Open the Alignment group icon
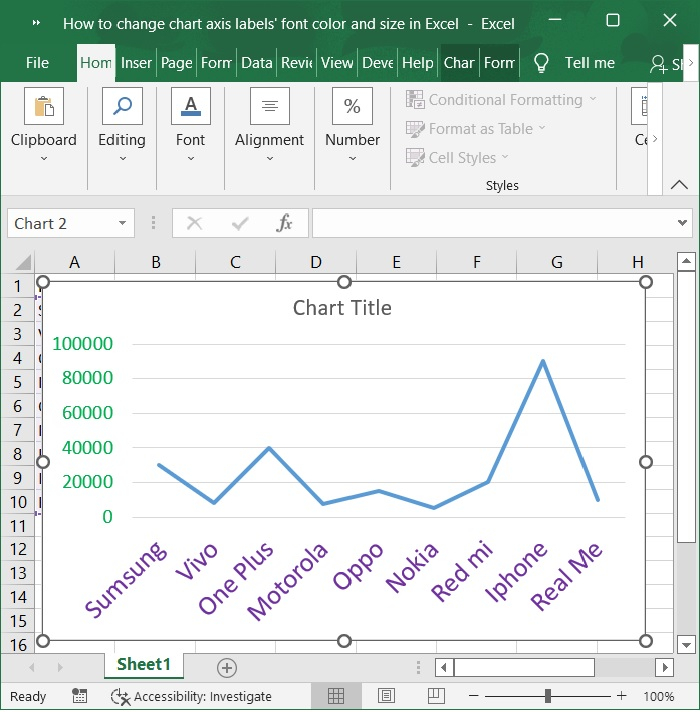Screen dimensions: 700x712 point(270,106)
